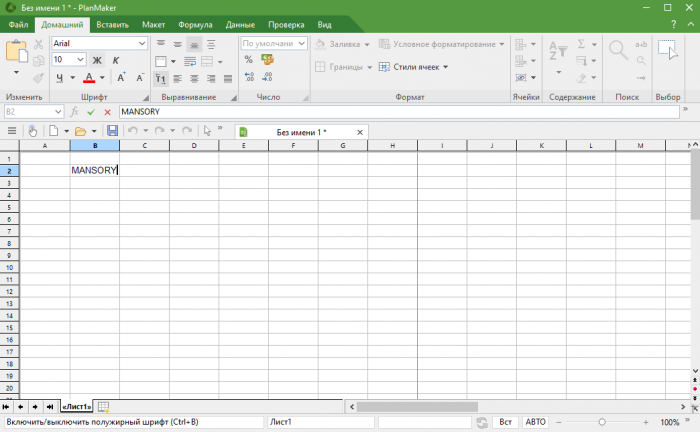Accept the cell entry with the green checkmark
The width and height of the screenshot is (700, 432).
point(91,112)
